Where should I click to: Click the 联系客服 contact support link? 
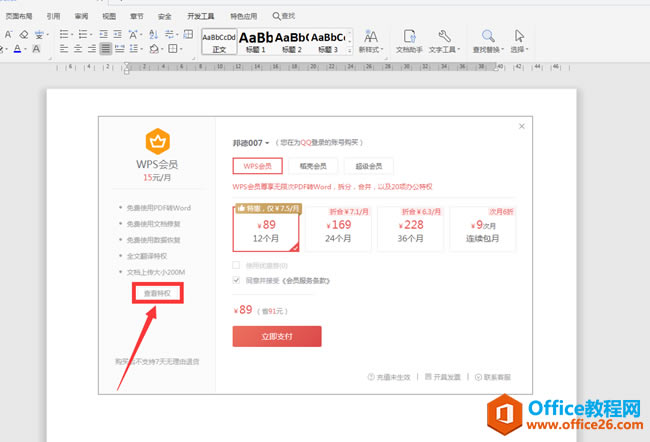[x=493, y=377]
